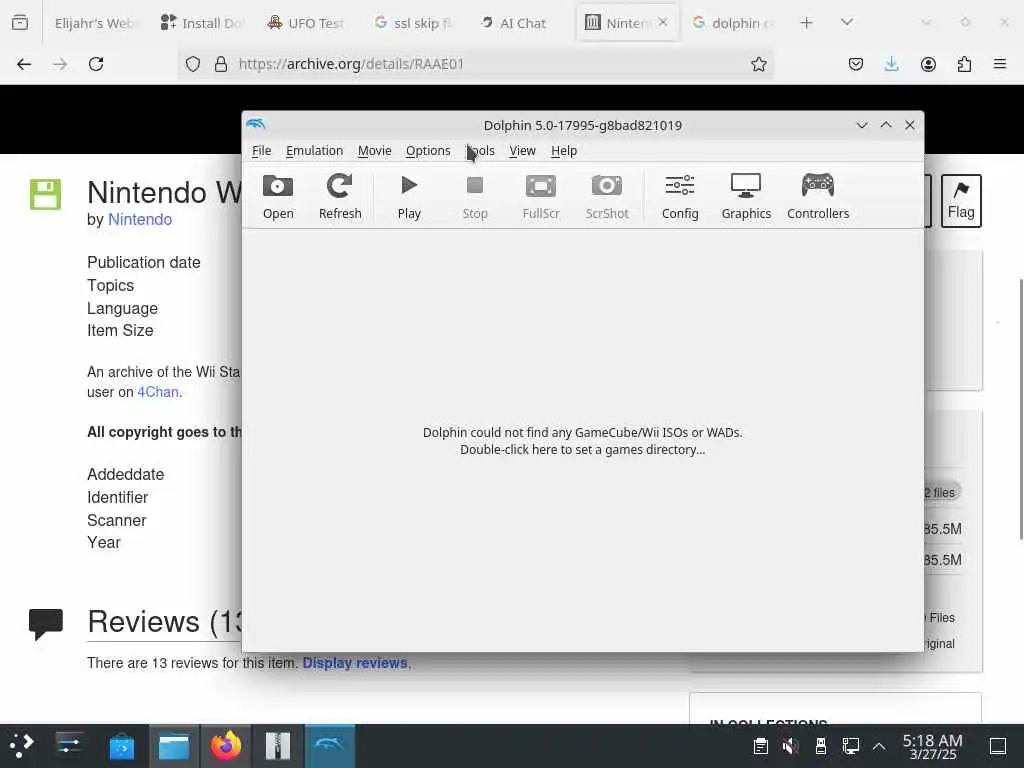Start emulation with Play button
Screen dimensions: 1024x768
409,197
